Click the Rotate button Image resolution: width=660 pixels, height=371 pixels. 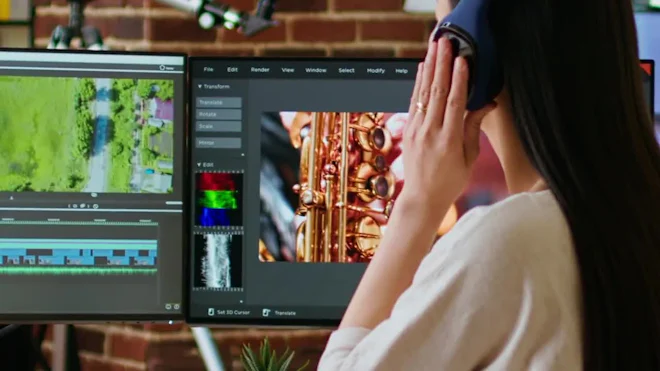tap(218, 114)
